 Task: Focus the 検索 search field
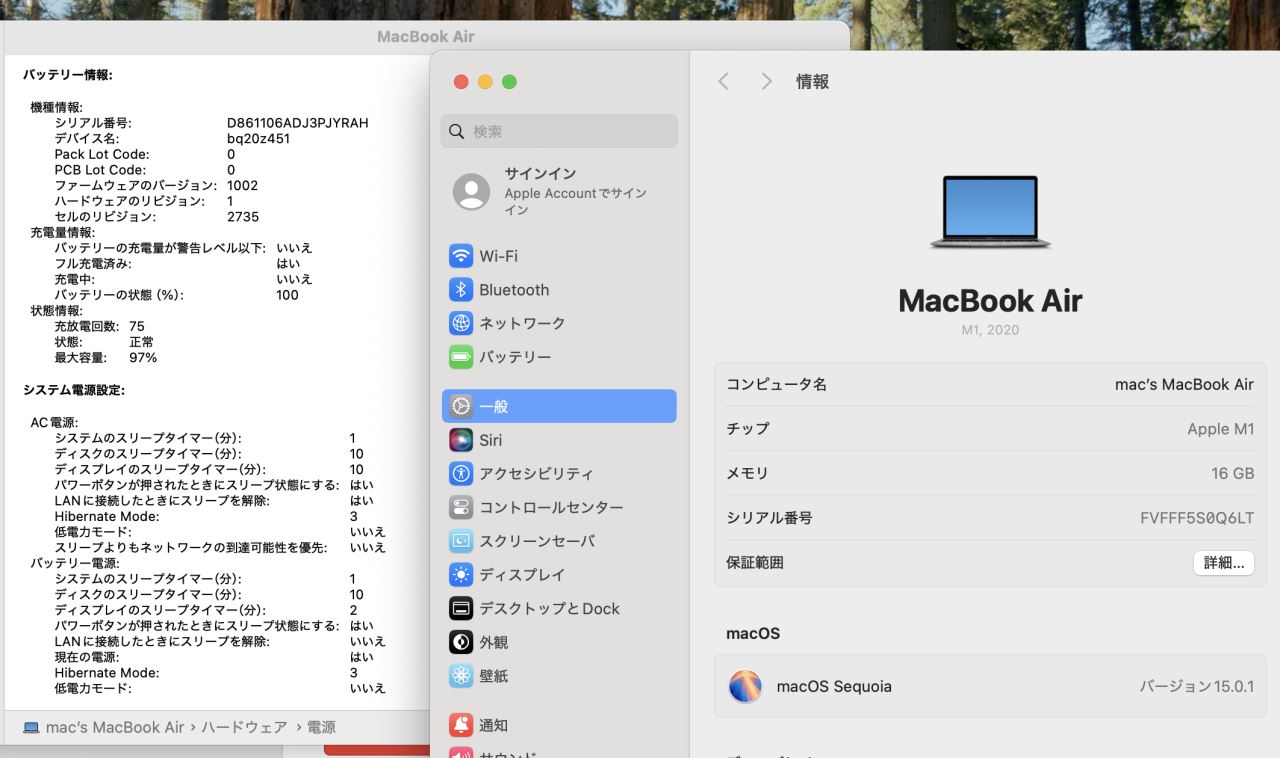pos(559,131)
